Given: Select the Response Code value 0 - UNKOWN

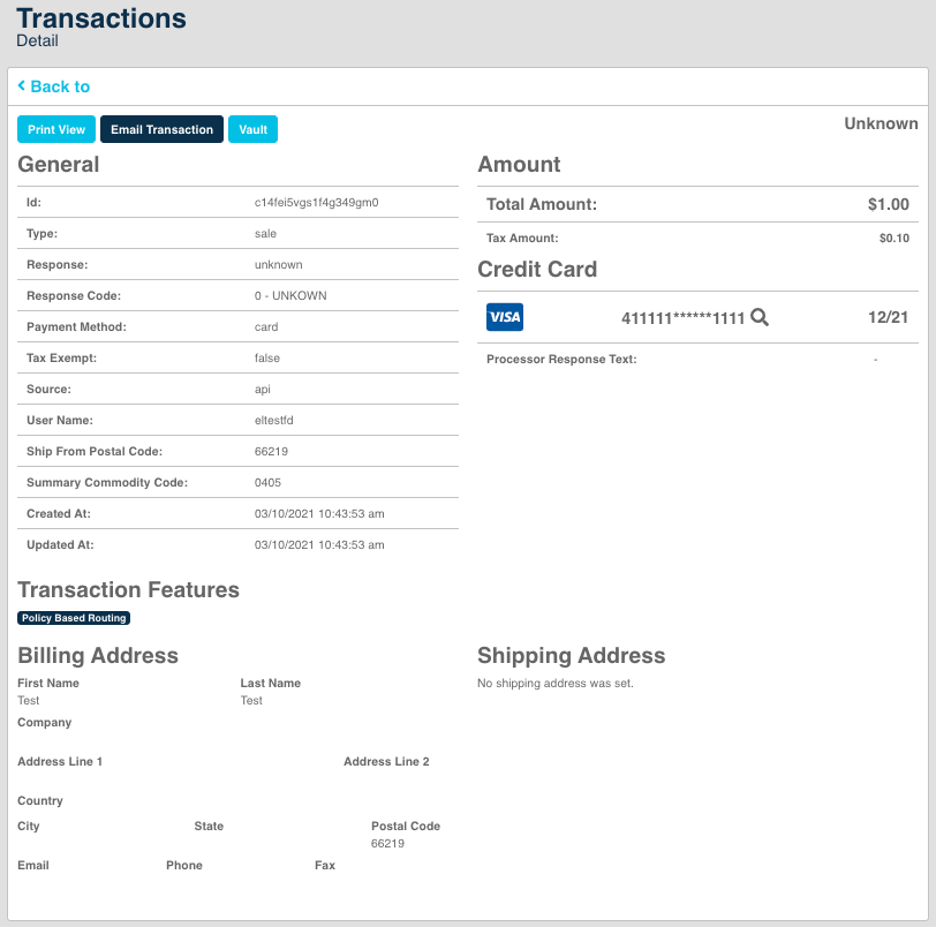Looking at the screenshot, I should point(291,296).
